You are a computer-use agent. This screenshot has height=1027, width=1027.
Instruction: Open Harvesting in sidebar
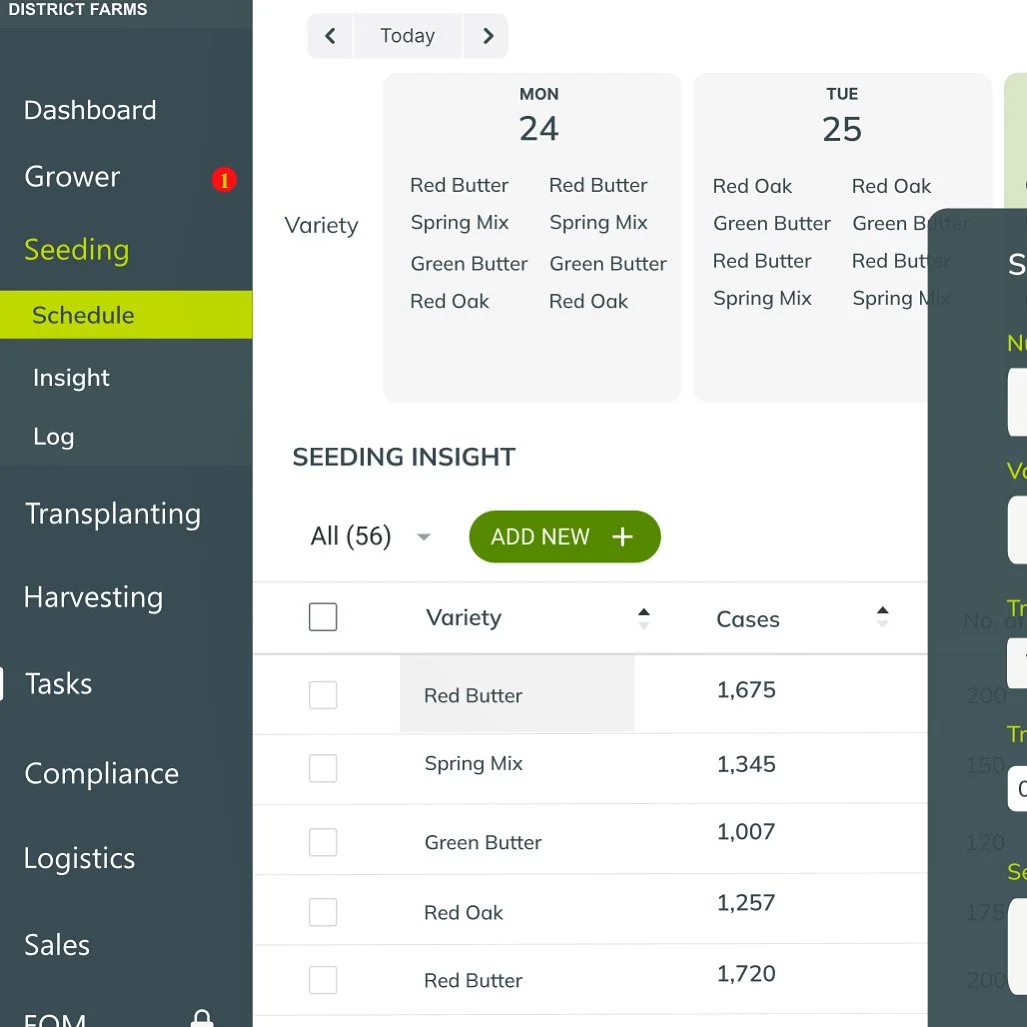(93, 597)
